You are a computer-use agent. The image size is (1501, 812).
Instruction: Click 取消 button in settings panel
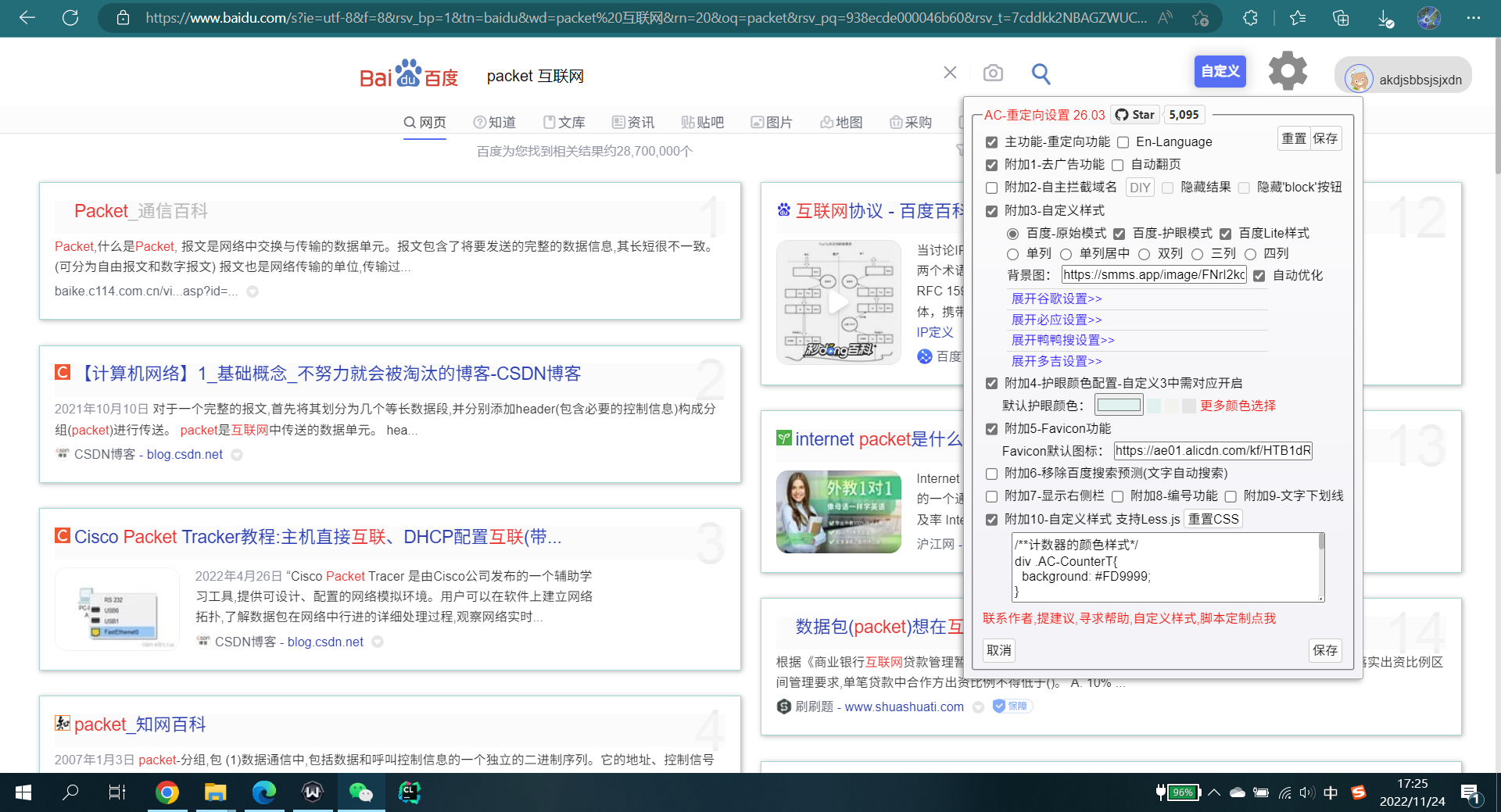[x=999, y=650]
